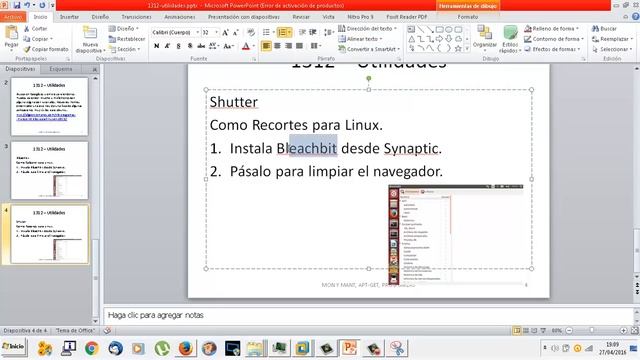640x360 pixels.
Task: Toggle italic K formatting
Action: [167, 46]
